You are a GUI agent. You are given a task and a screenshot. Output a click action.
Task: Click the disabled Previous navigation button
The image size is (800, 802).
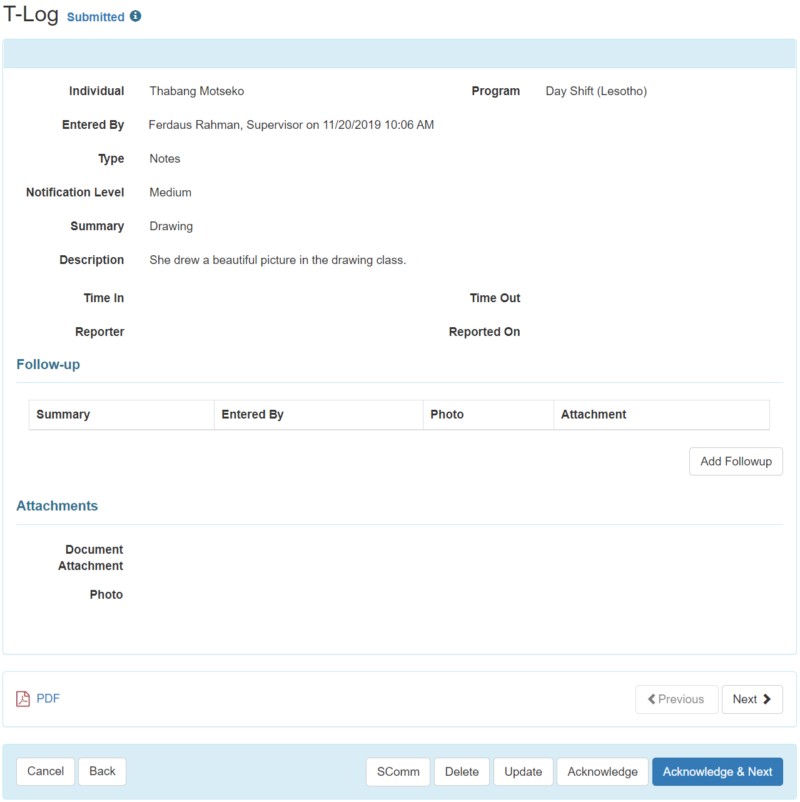(x=676, y=699)
